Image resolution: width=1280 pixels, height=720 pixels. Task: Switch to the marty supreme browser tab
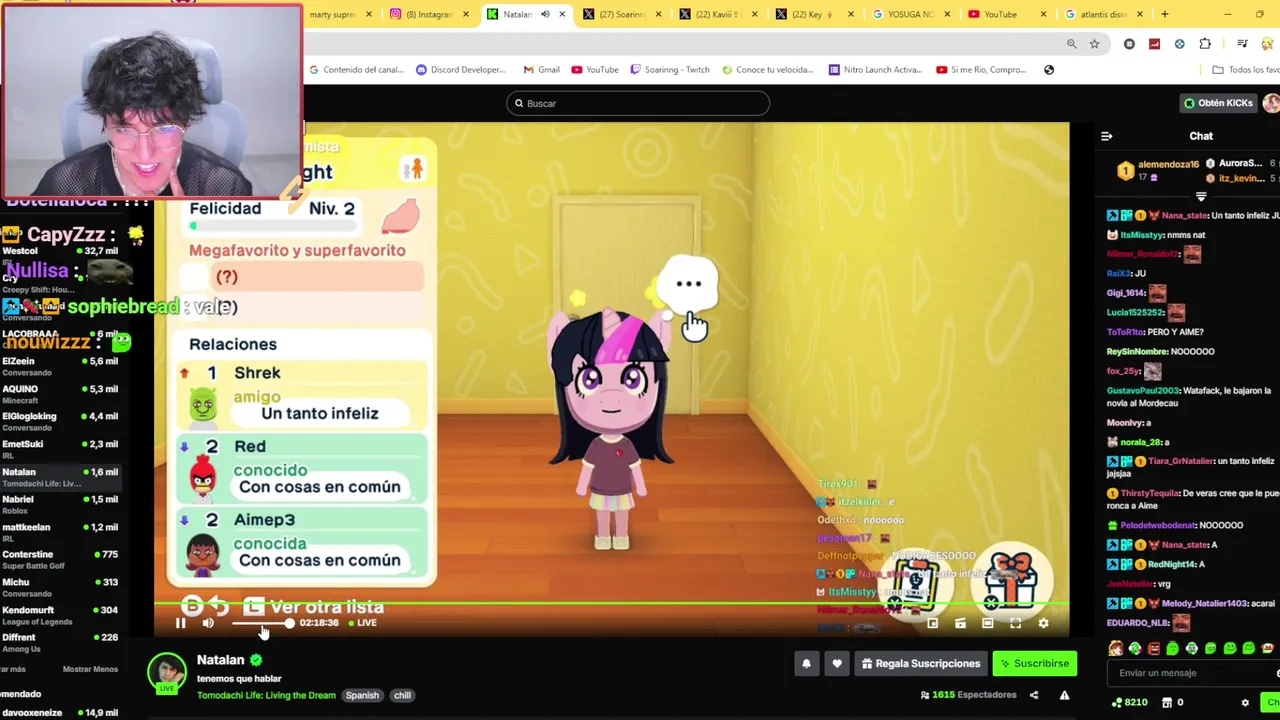coord(335,14)
